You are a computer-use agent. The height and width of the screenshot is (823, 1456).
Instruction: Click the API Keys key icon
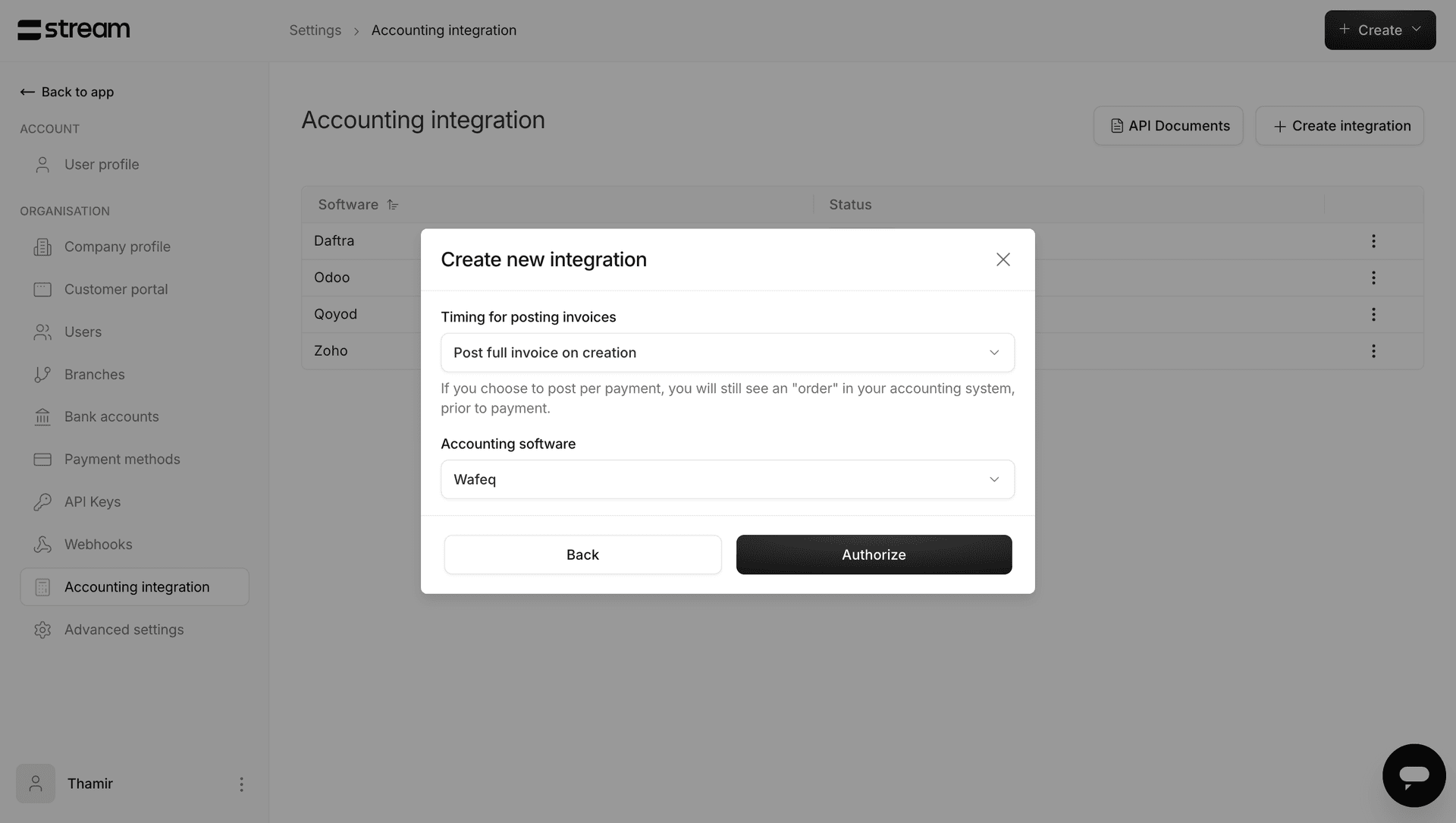coord(42,501)
